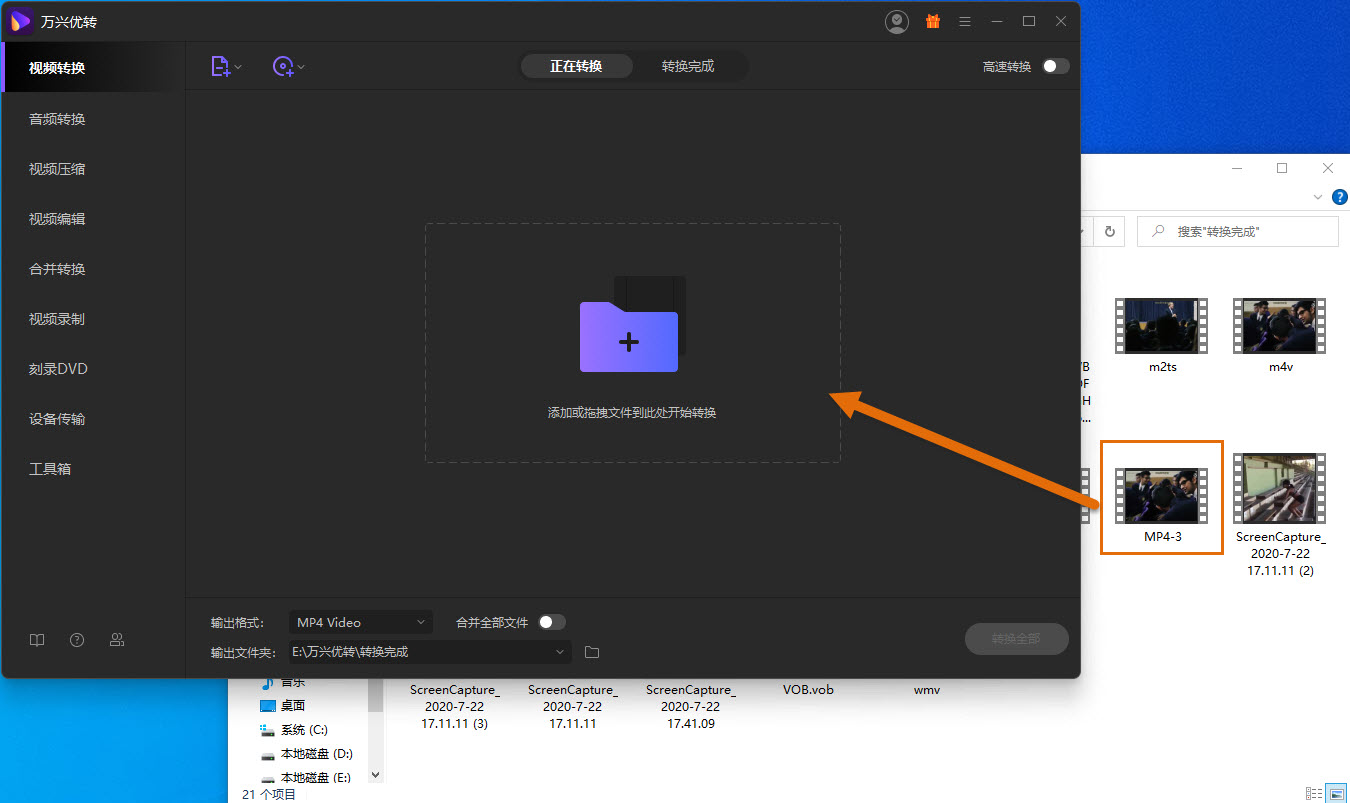The width and height of the screenshot is (1350, 803).
Task: Open the user guide book icon
Action: click(x=37, y=640)
